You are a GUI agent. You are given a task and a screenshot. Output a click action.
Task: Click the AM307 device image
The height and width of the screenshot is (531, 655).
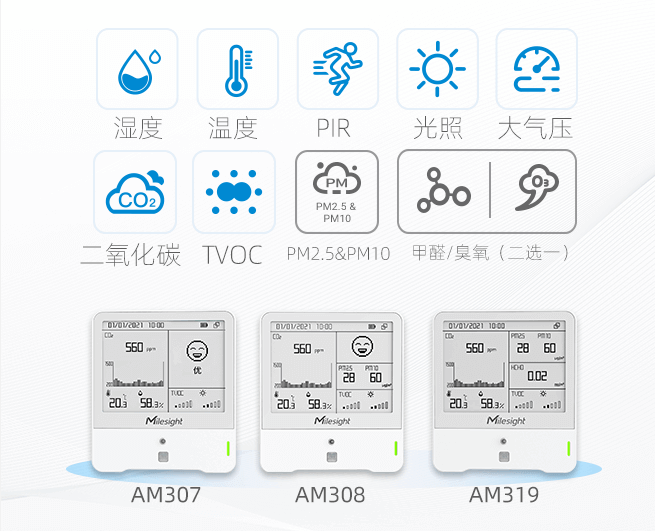pyautogui.click(x=164, y=392)
